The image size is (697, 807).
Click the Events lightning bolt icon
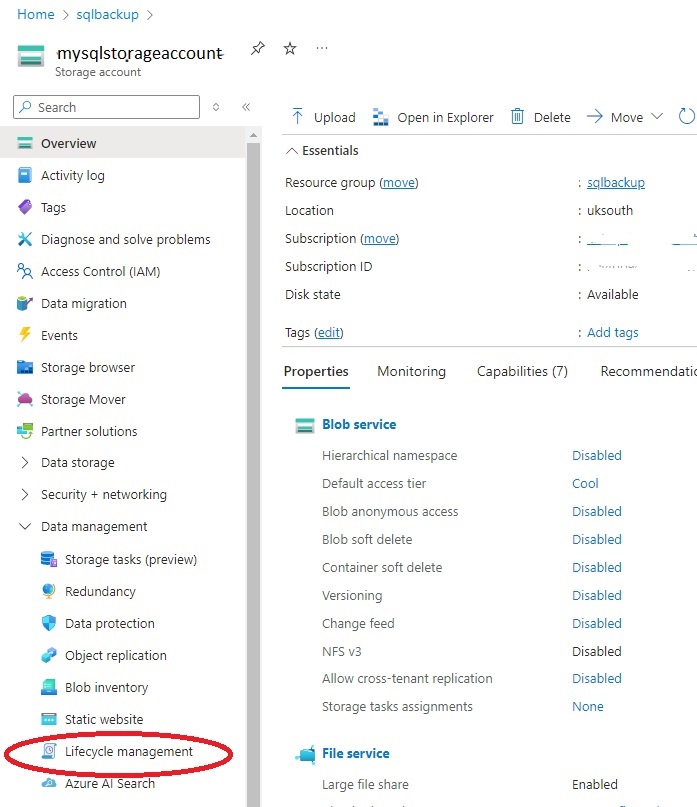tap(25, 335)
